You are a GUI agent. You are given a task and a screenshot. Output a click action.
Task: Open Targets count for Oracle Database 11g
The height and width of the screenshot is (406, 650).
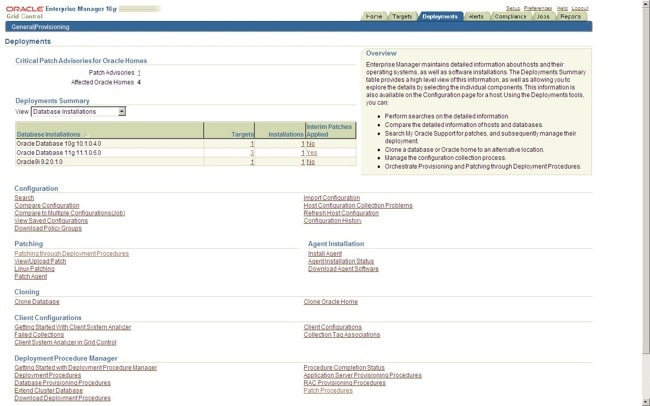(252, 153)
